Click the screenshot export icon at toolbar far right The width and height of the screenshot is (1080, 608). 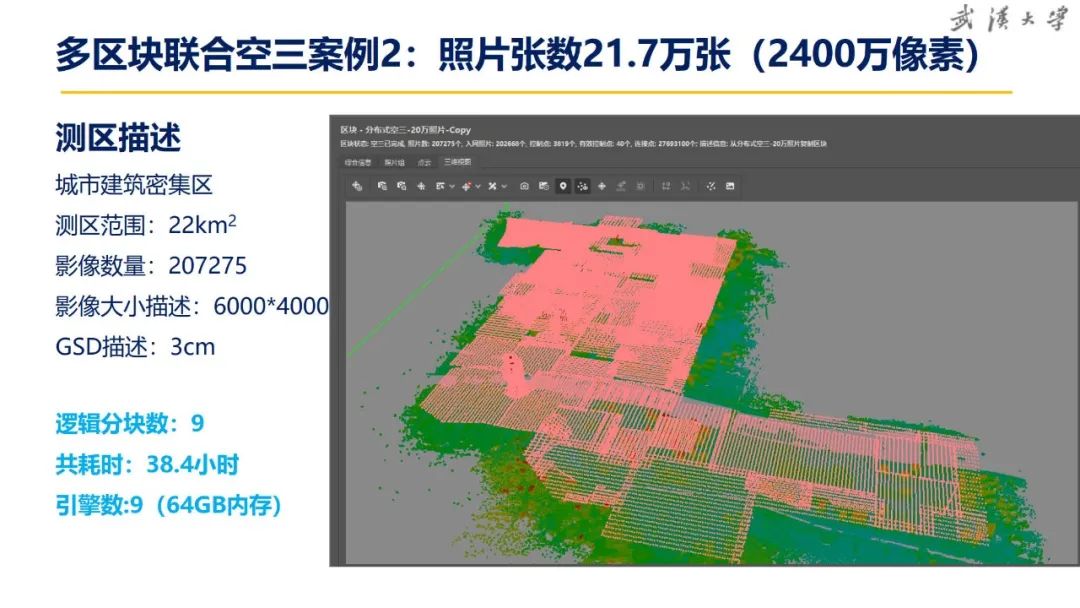pyautogui.click(x=729, y=186)
